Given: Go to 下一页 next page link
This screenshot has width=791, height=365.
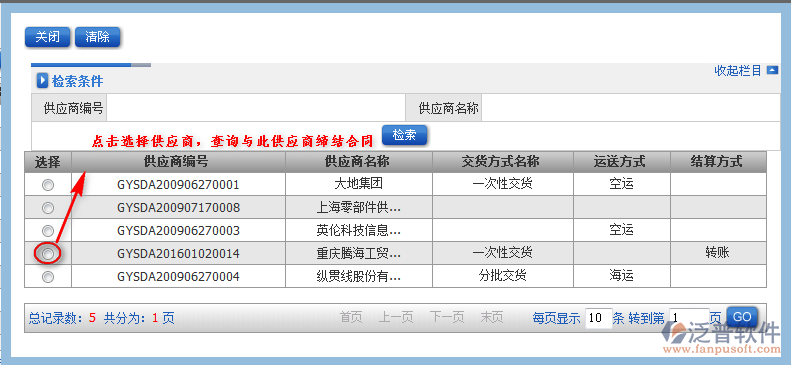Looking at the screenshot, I should pos(447,318).
